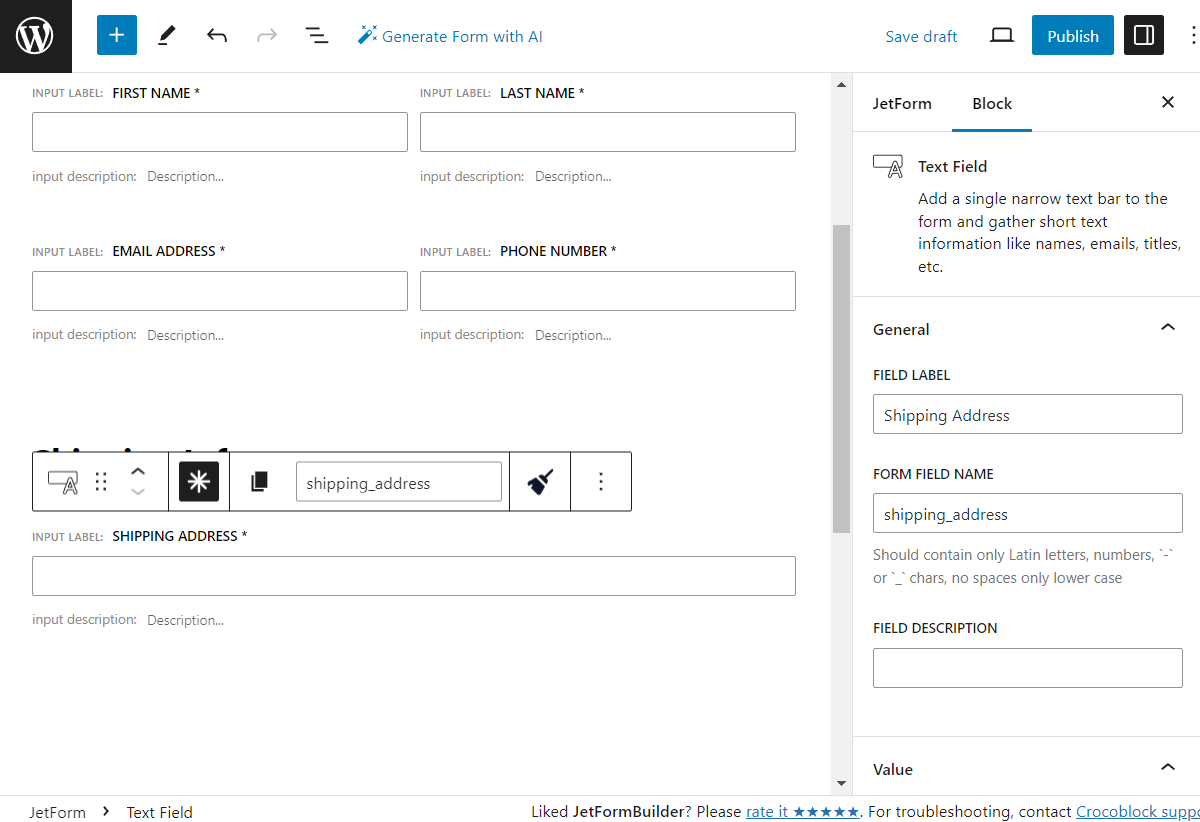Screen dimensions: 1200x822
Task: Toggle the required asterisk button
Action: [x=199, y=482]
